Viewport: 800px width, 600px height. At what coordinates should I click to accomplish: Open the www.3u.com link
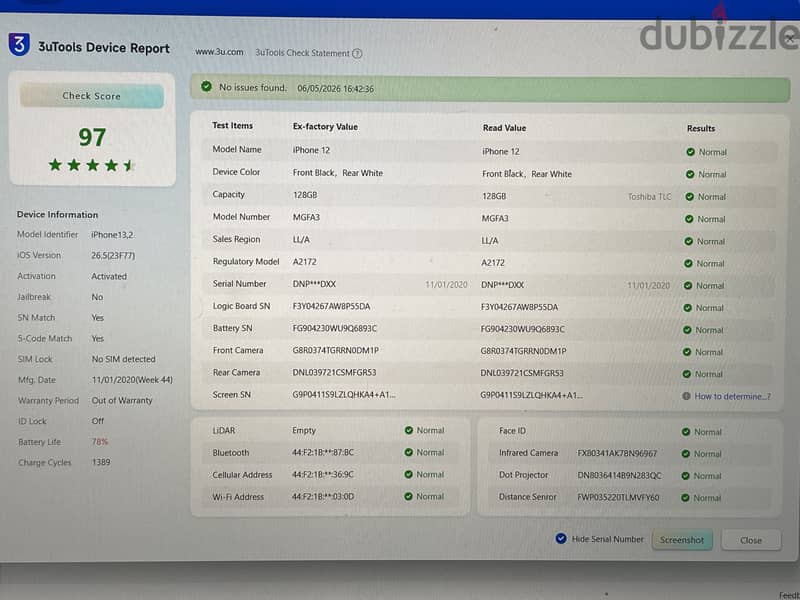[219, 52]
